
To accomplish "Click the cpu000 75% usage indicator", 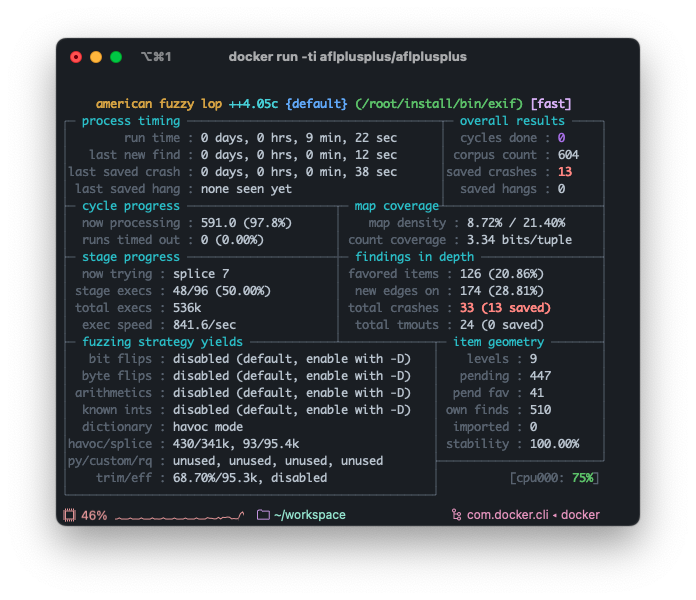I will click(x=554, y=478).
